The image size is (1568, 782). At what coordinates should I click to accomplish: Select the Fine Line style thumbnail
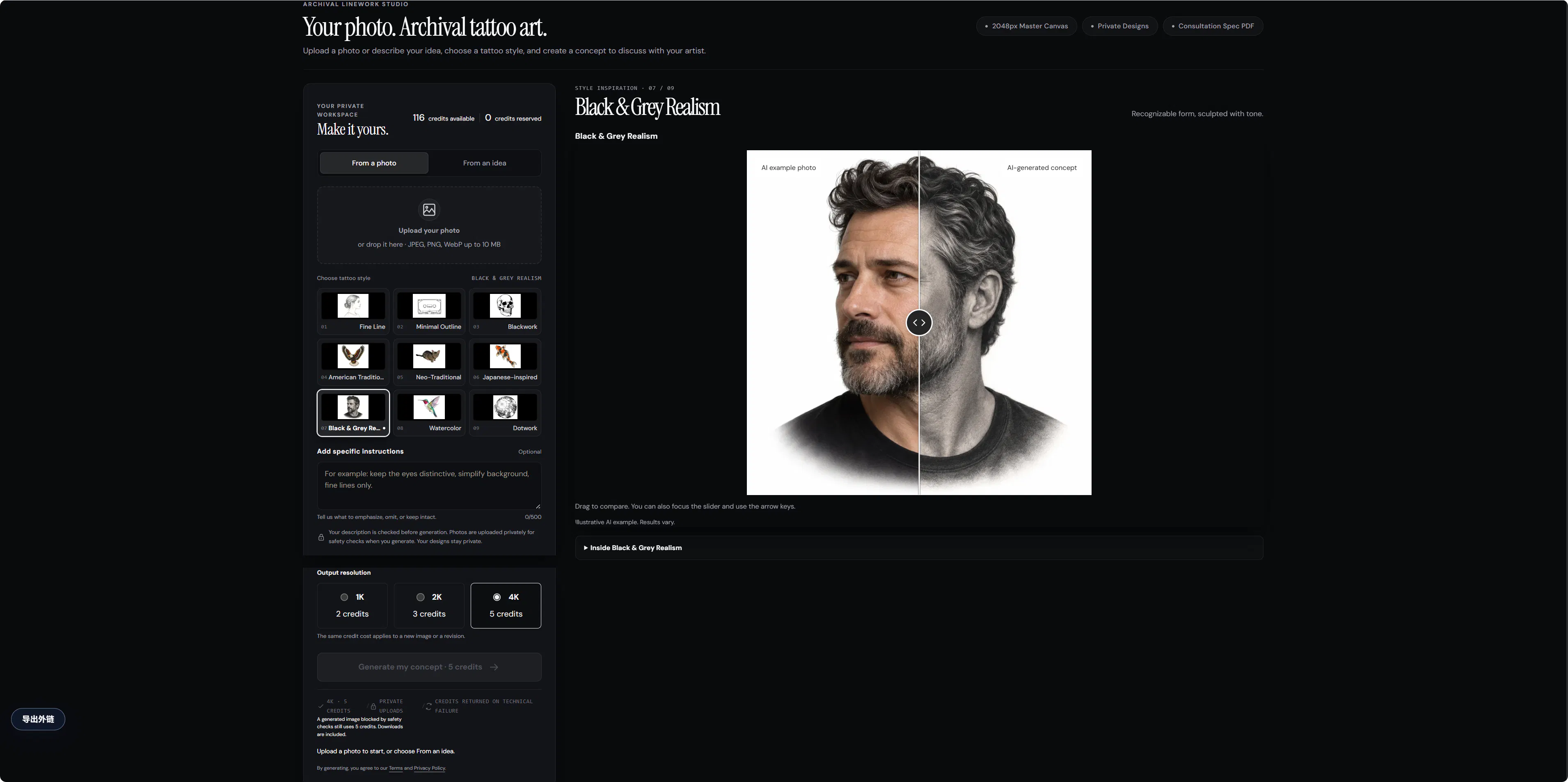(x=353, y=311)
